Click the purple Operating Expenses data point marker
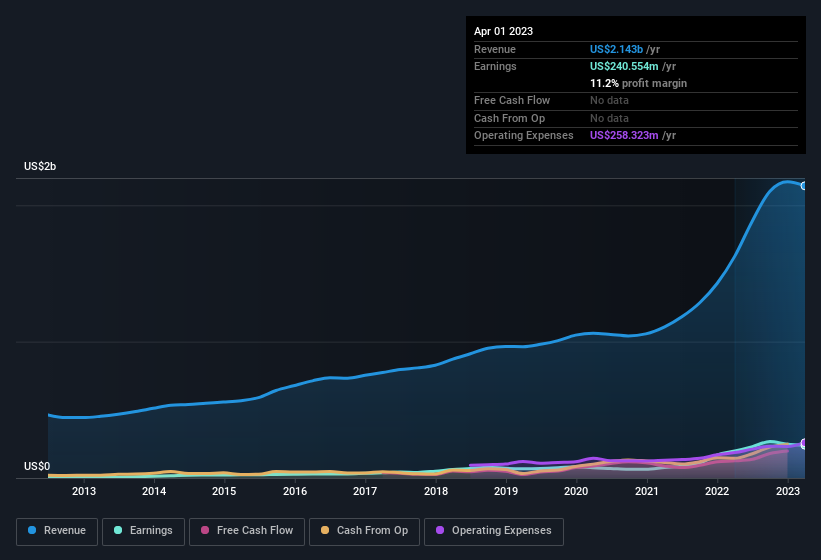 (804, 443)
